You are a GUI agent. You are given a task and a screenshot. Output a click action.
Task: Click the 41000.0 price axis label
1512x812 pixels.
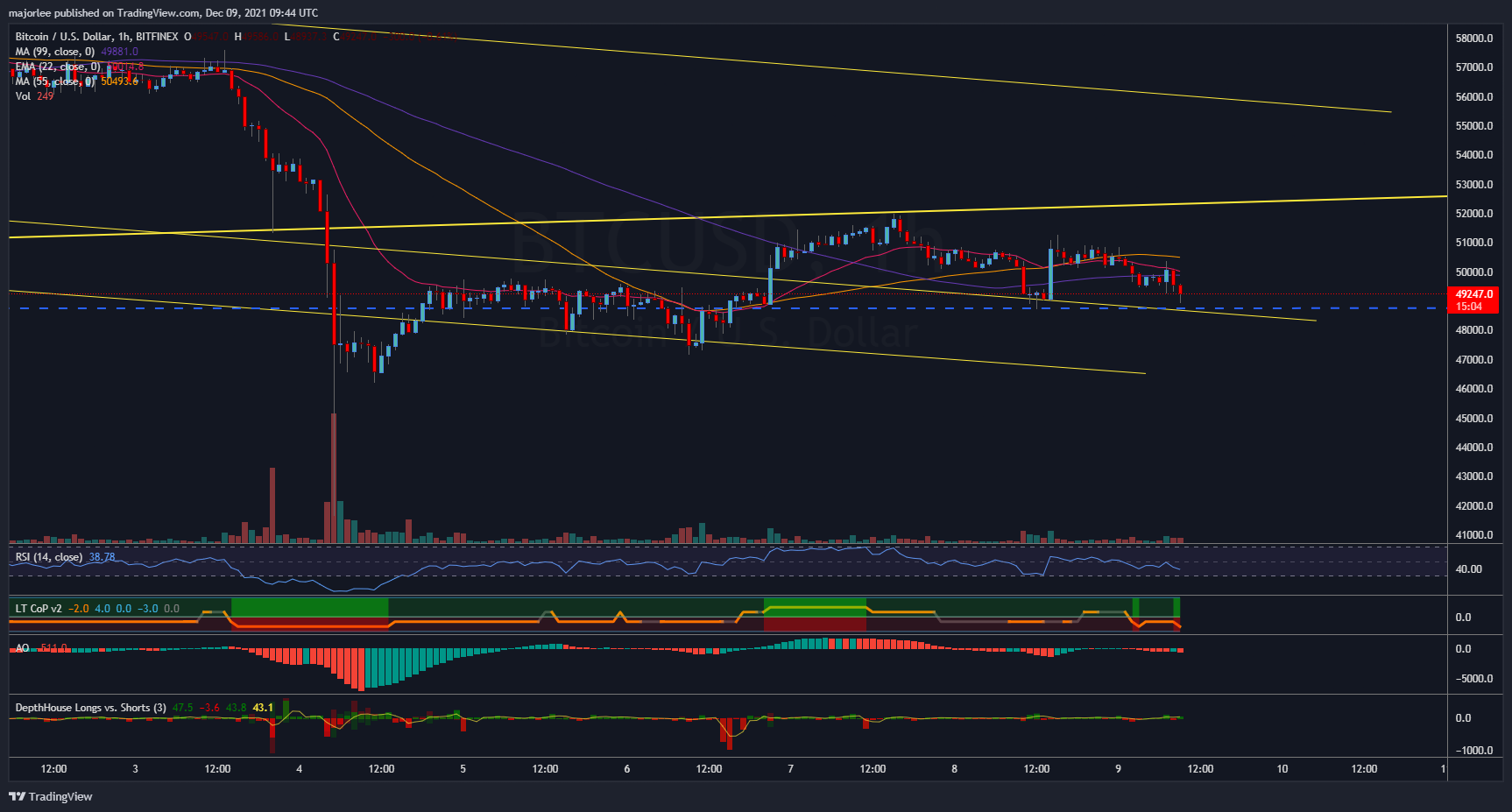(1474, 535)
